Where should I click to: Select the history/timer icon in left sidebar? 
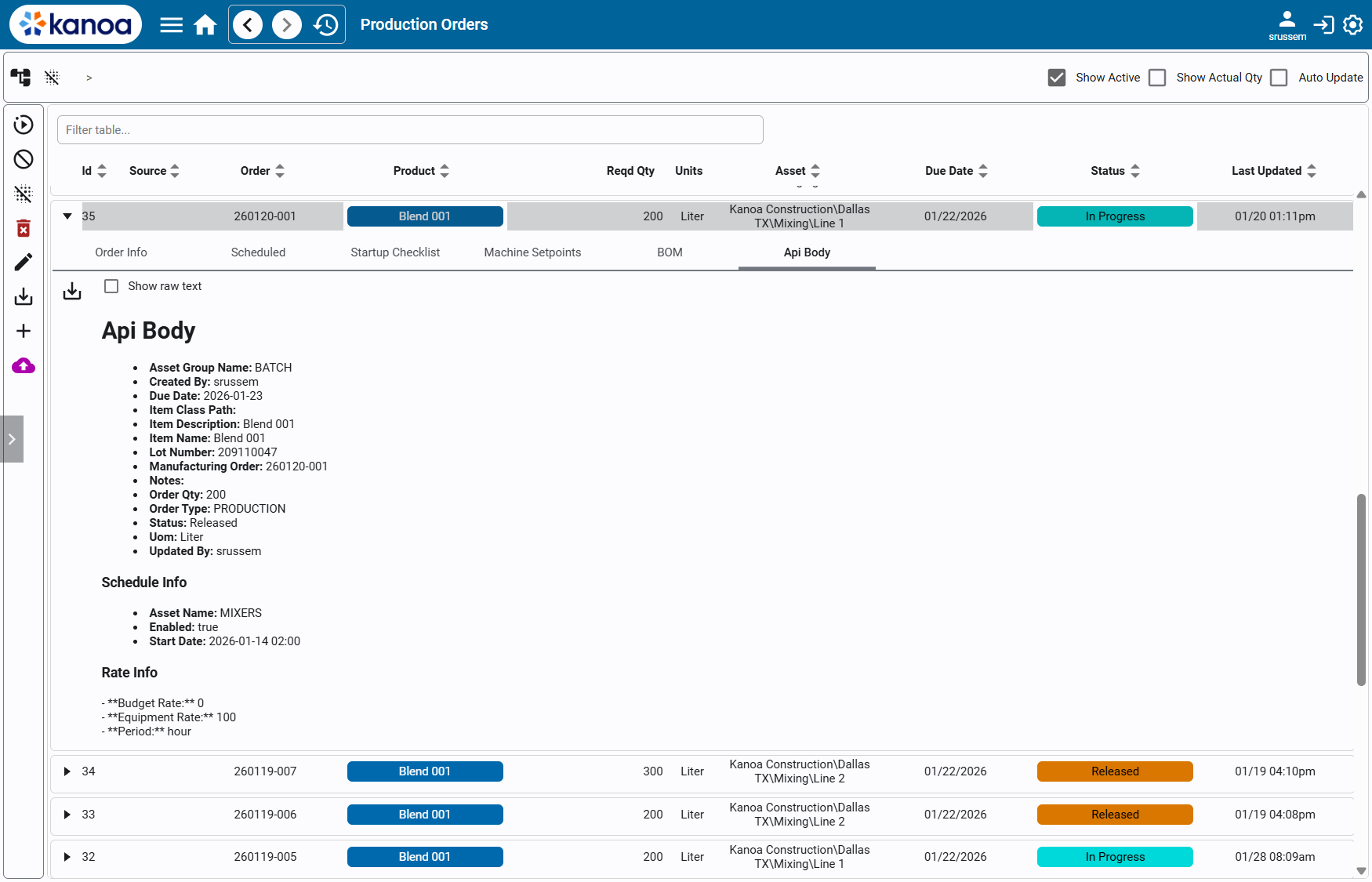pyautogui.click(x=23, y=125)
